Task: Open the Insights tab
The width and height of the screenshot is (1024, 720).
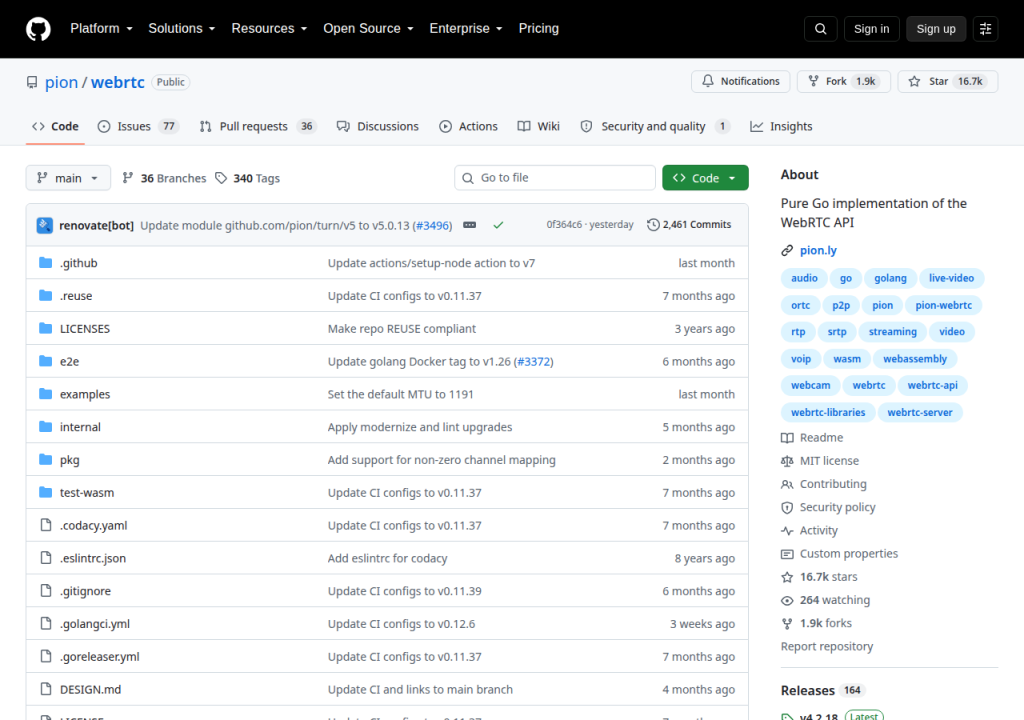Action: pos(781,126)
